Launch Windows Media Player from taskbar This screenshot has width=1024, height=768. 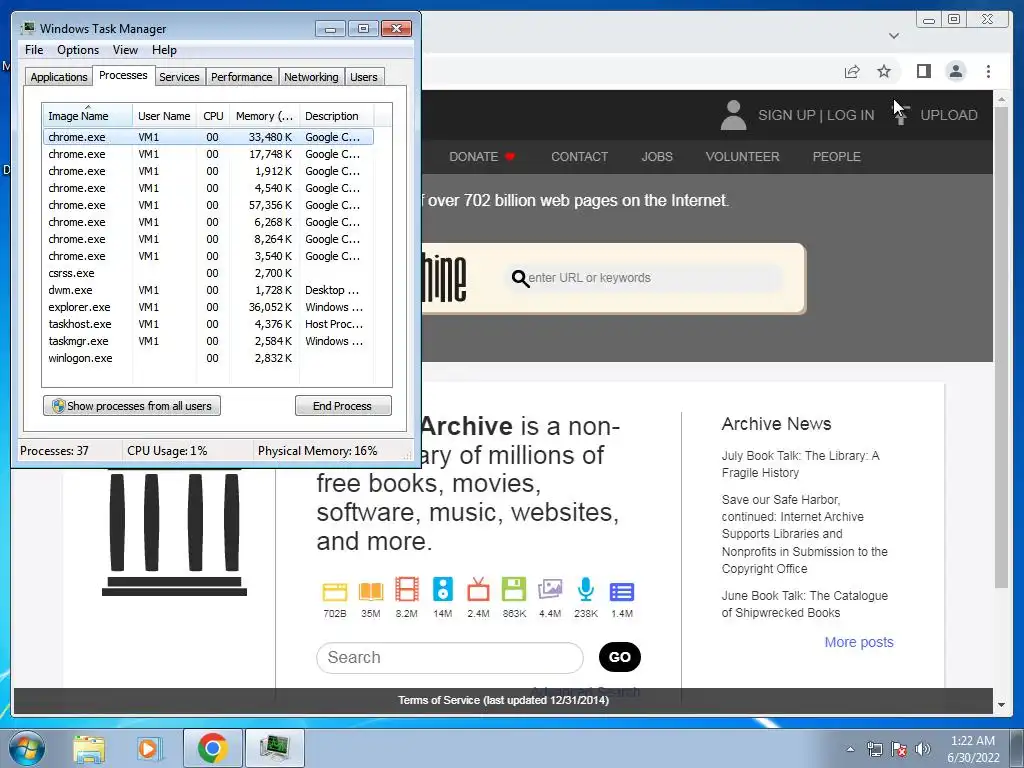click(x=149, y=748)
